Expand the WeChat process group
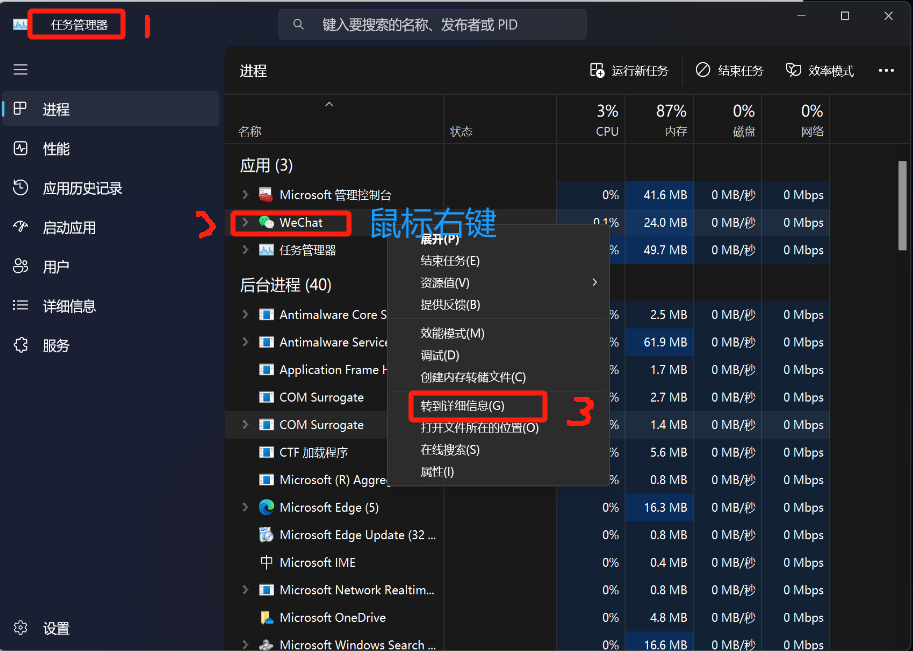Viewport: 913px width, 651px height. point(245,222)
